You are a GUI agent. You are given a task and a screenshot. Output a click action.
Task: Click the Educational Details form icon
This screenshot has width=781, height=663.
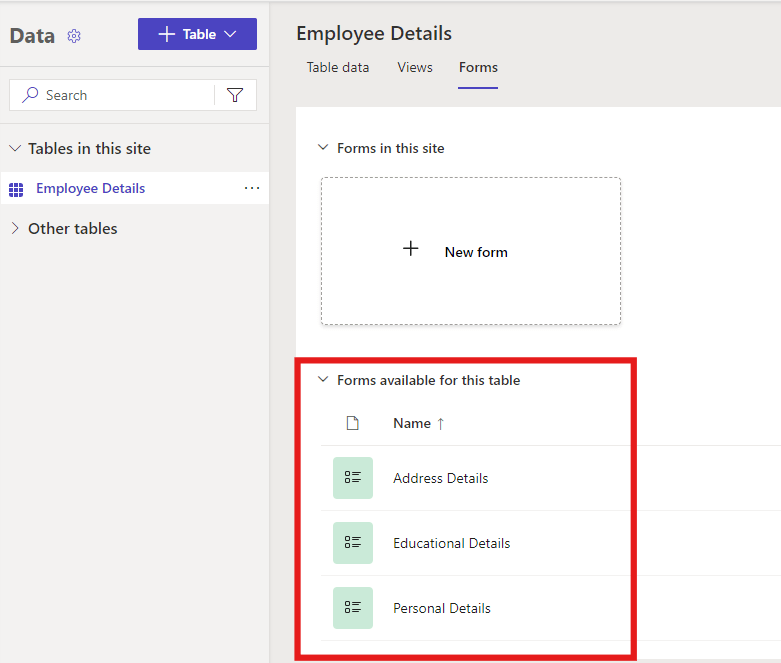353,543
